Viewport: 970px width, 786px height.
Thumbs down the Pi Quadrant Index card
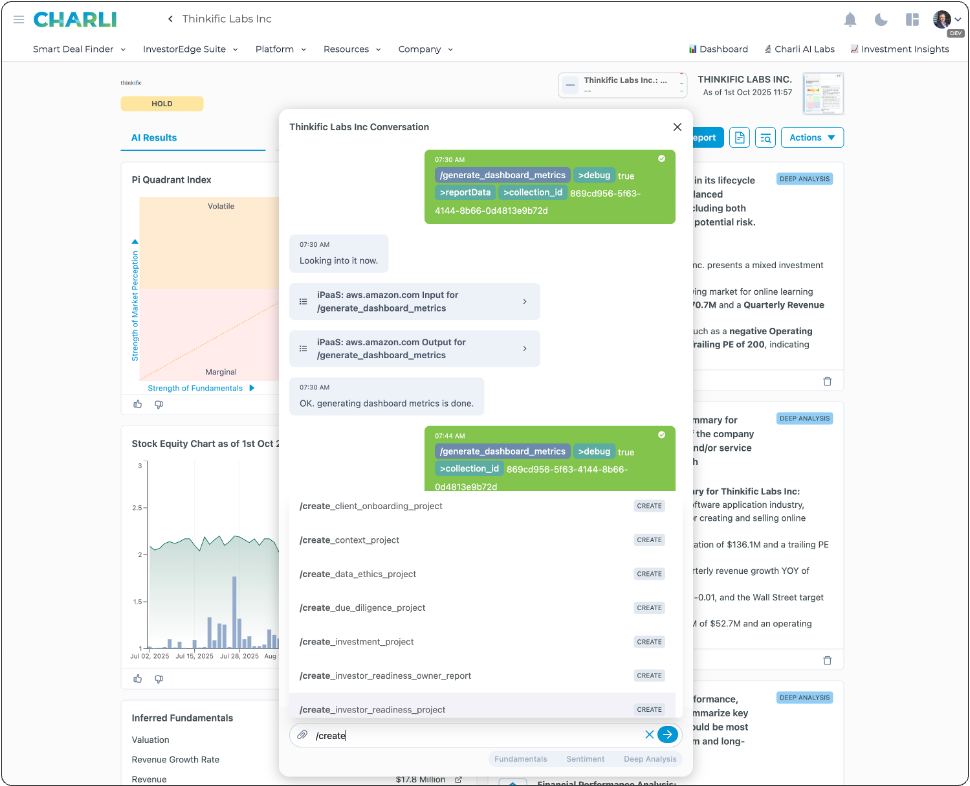coord(159,404)
